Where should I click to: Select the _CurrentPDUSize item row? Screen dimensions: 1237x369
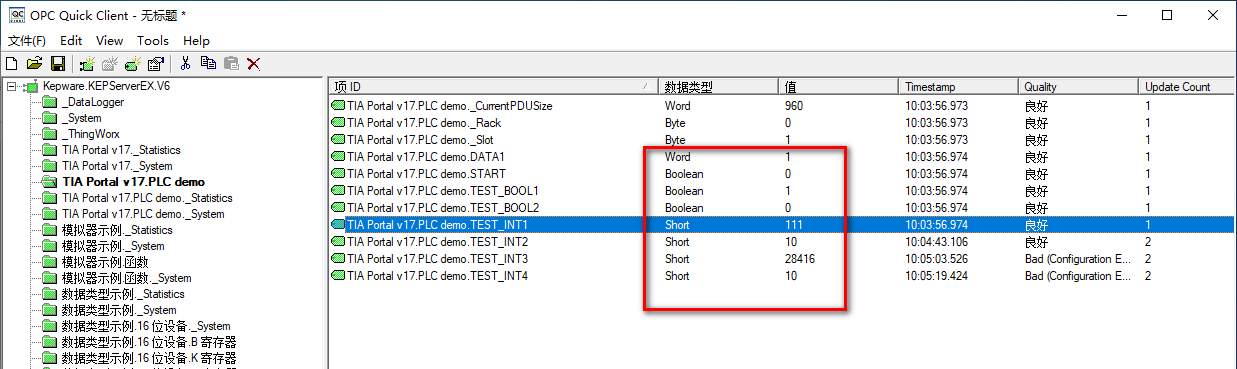coord(782,106)
